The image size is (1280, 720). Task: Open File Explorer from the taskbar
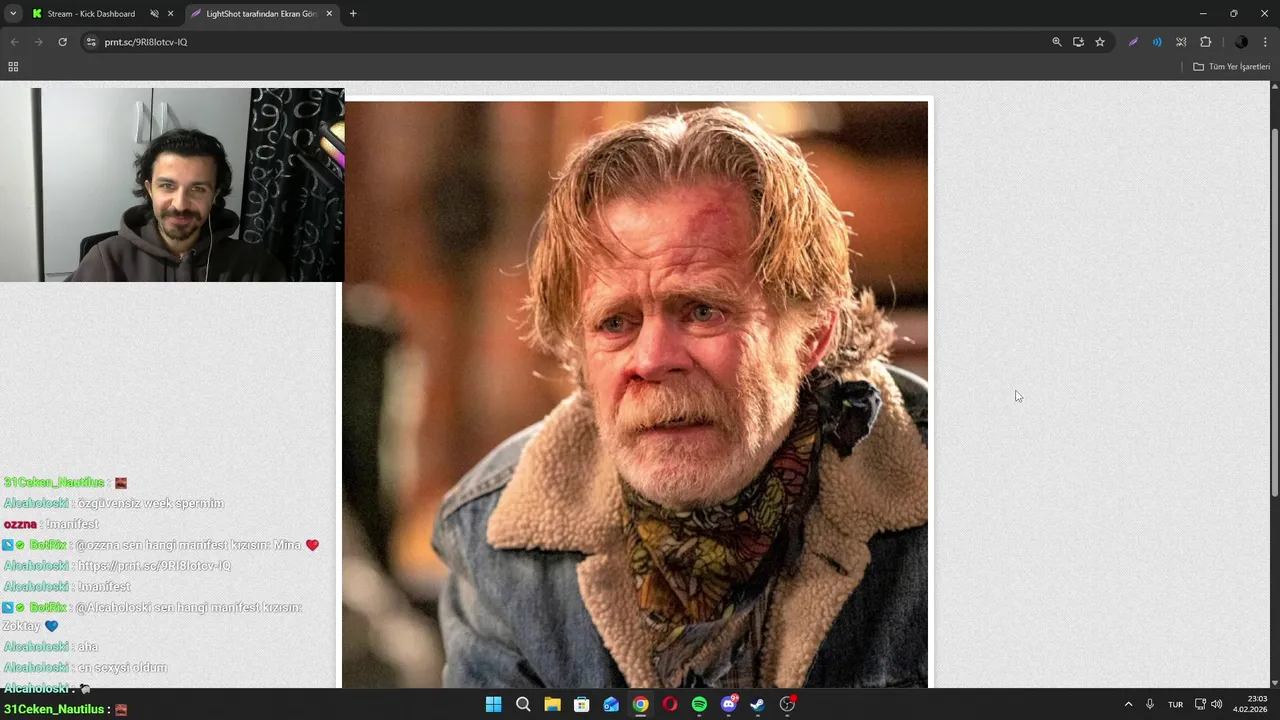click(552, 704)
